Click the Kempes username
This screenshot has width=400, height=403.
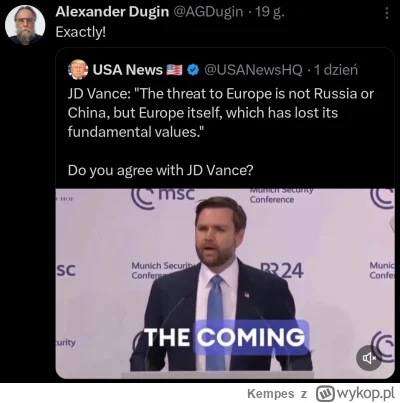coord(271,394)
